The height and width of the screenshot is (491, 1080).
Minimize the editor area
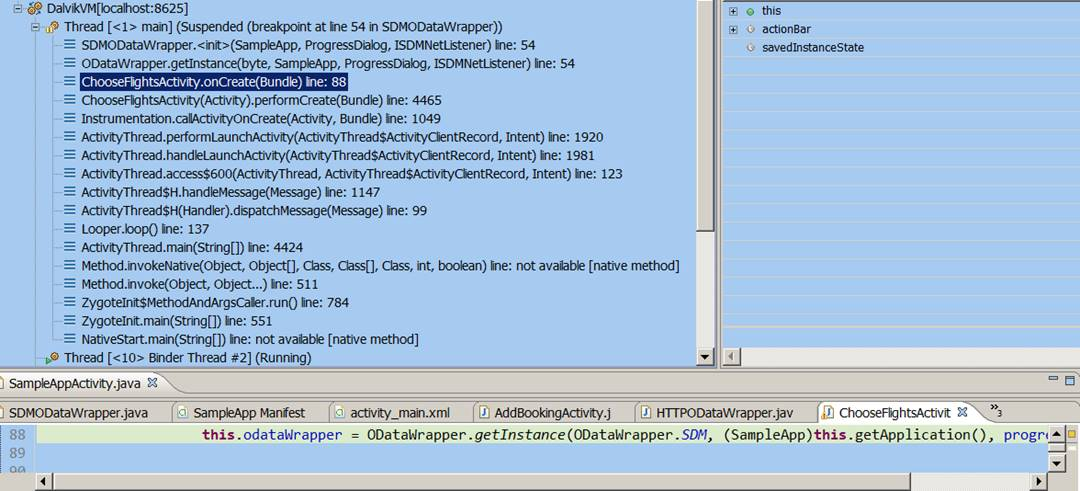pyautogui.click(x=1053, y=379)
